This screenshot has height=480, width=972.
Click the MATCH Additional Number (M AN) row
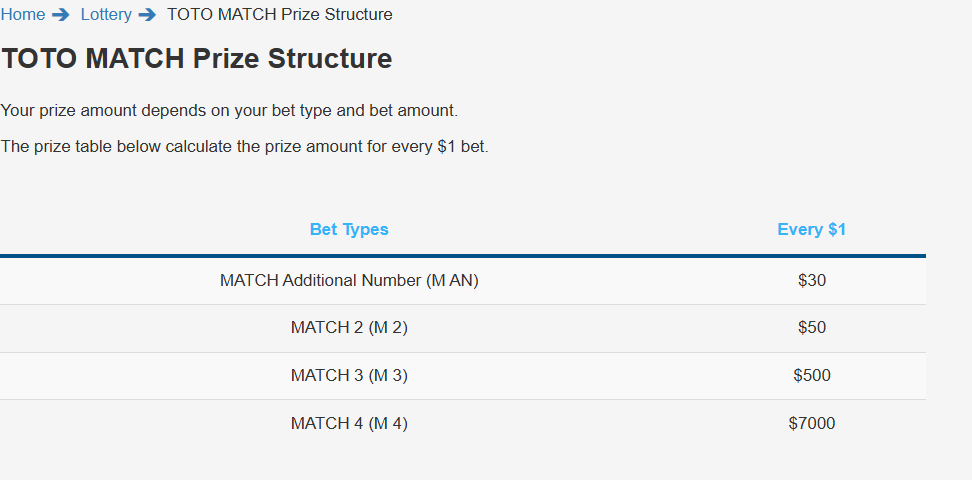pos(462,281)
